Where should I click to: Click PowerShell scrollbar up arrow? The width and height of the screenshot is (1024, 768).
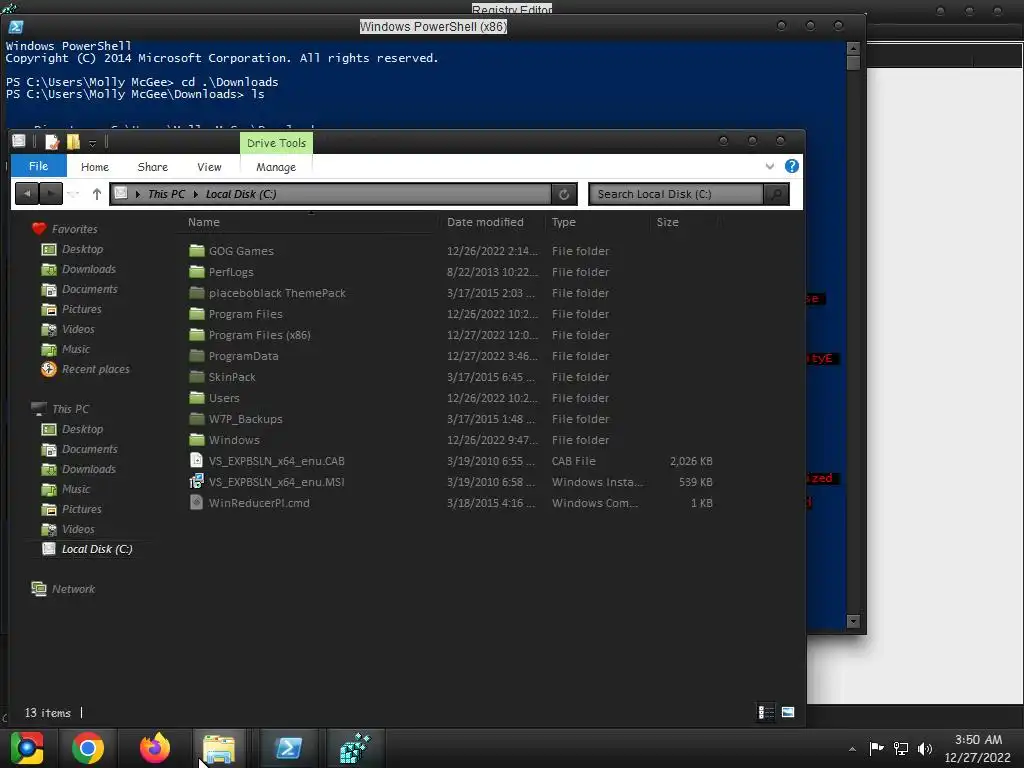(x=853, y=48)
